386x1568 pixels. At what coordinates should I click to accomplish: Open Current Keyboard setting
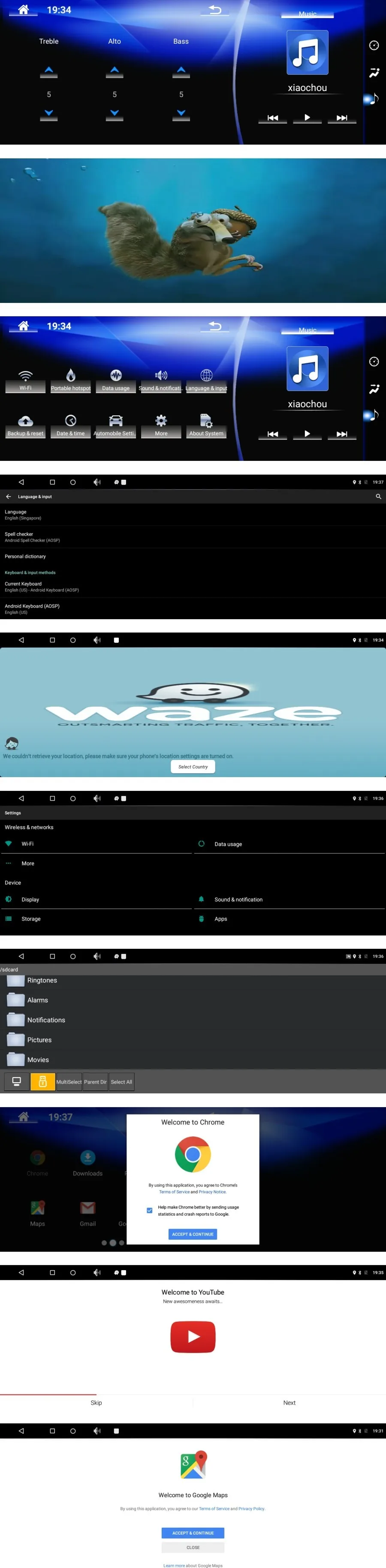pyautogui.click(x=193, y=587)
